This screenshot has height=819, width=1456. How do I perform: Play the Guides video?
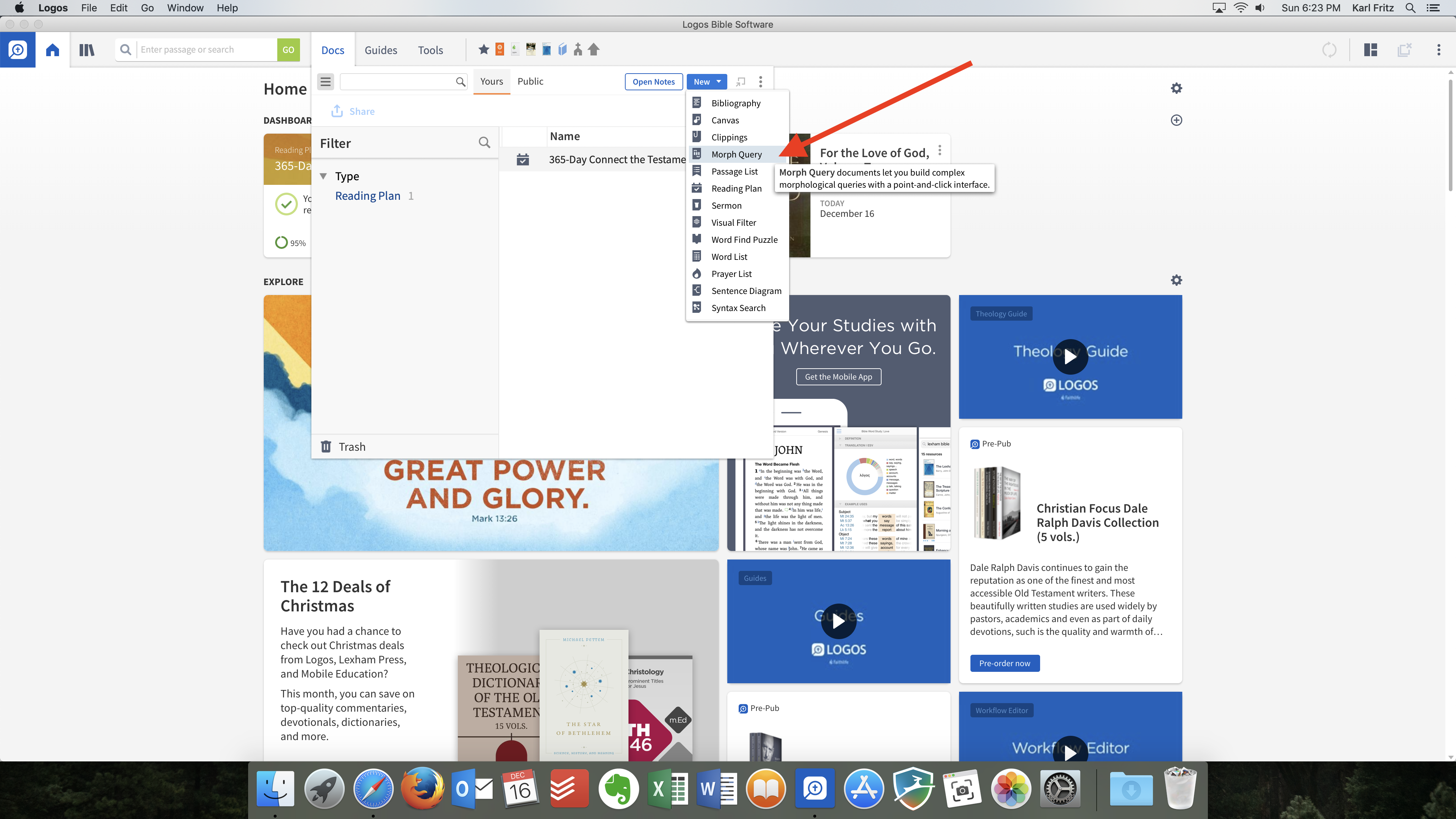(x=838, y=621)
